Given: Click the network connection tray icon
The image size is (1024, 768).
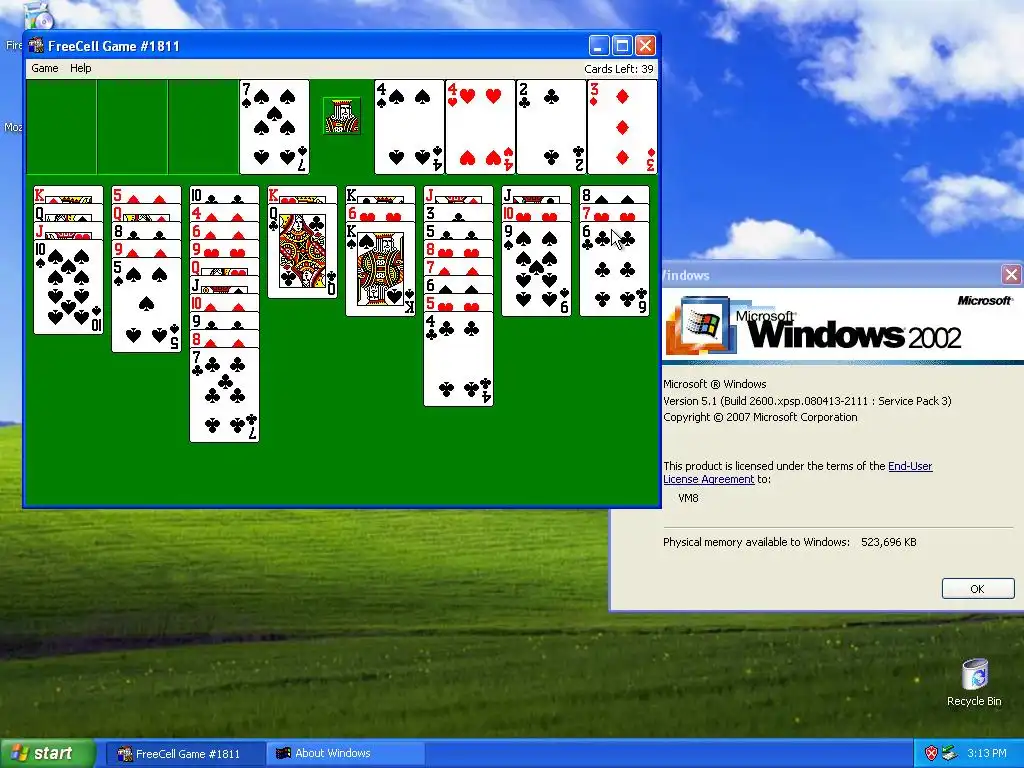Looking at the screenshot, I should pos(950,754).
